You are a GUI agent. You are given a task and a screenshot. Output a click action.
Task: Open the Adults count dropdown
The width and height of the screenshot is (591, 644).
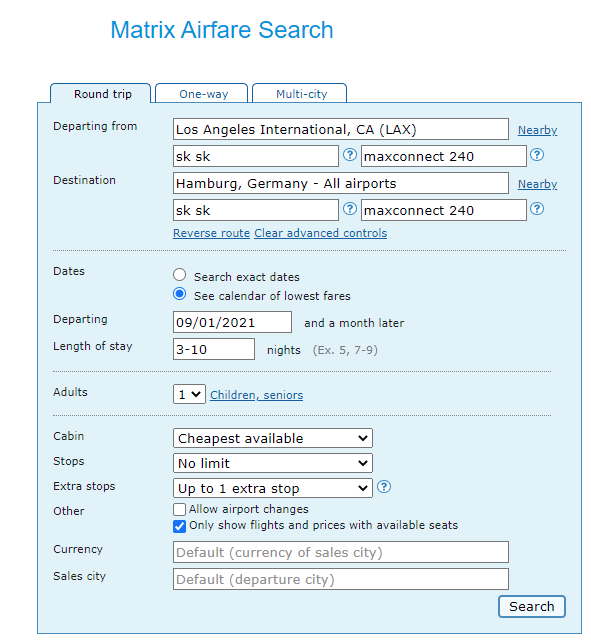tap(189, 394)
